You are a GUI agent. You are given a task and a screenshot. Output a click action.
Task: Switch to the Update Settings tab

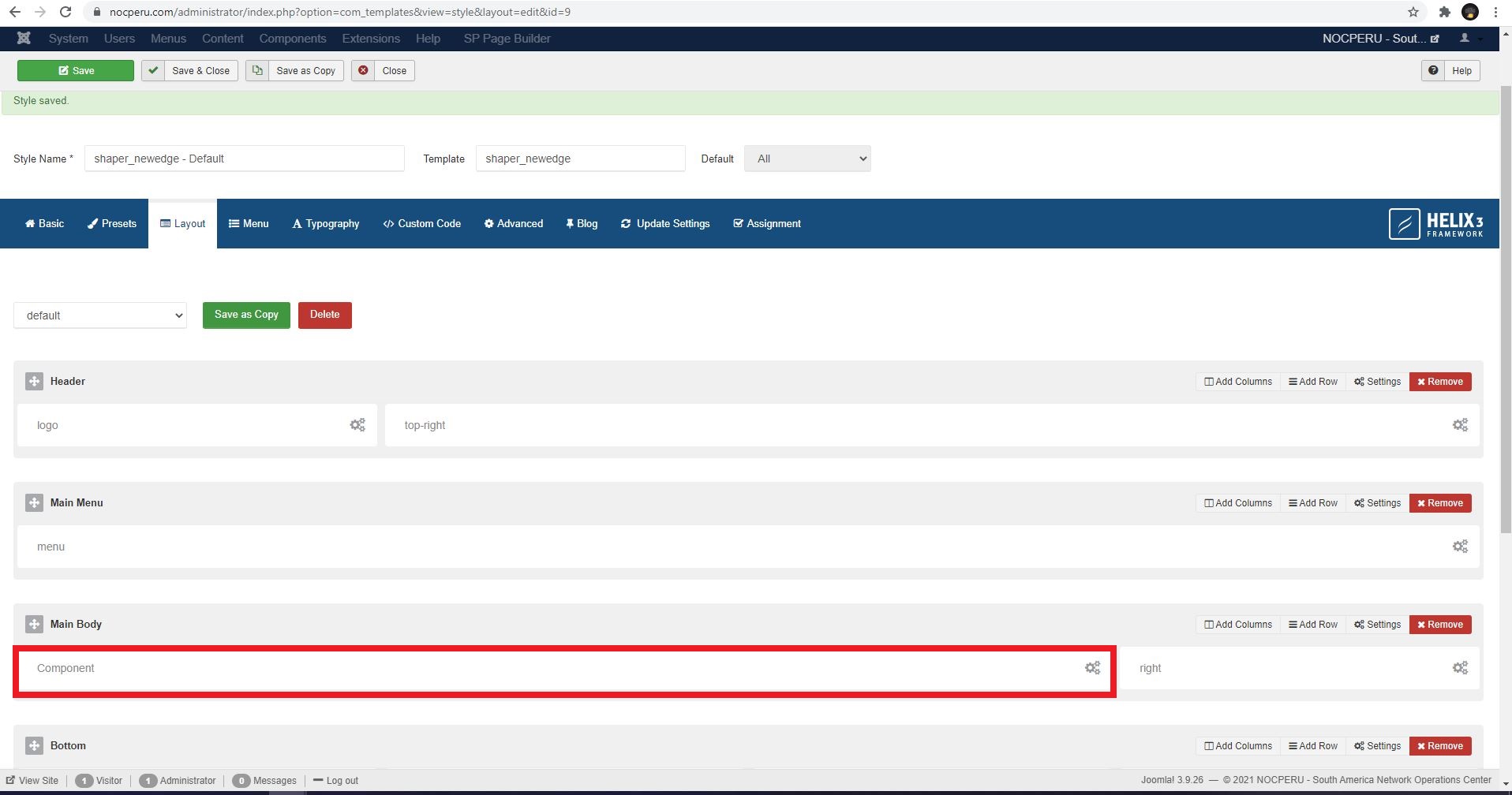pos(665,224)
